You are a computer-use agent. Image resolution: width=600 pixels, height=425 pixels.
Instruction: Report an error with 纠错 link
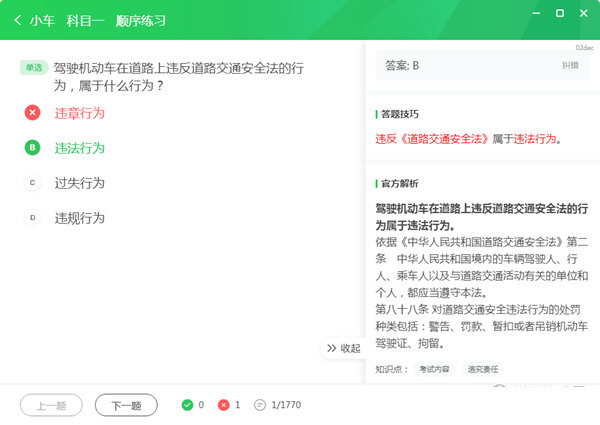pyautogui.click(x=570, y=66)
